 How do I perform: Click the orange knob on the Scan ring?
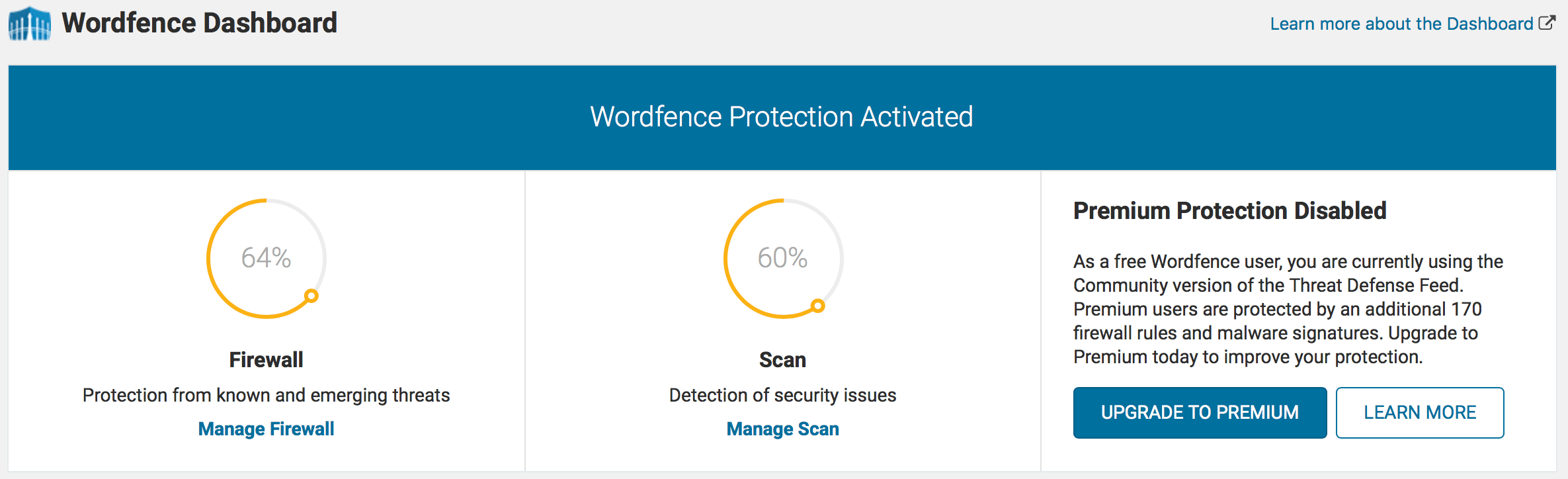click(x=818, y=306)
